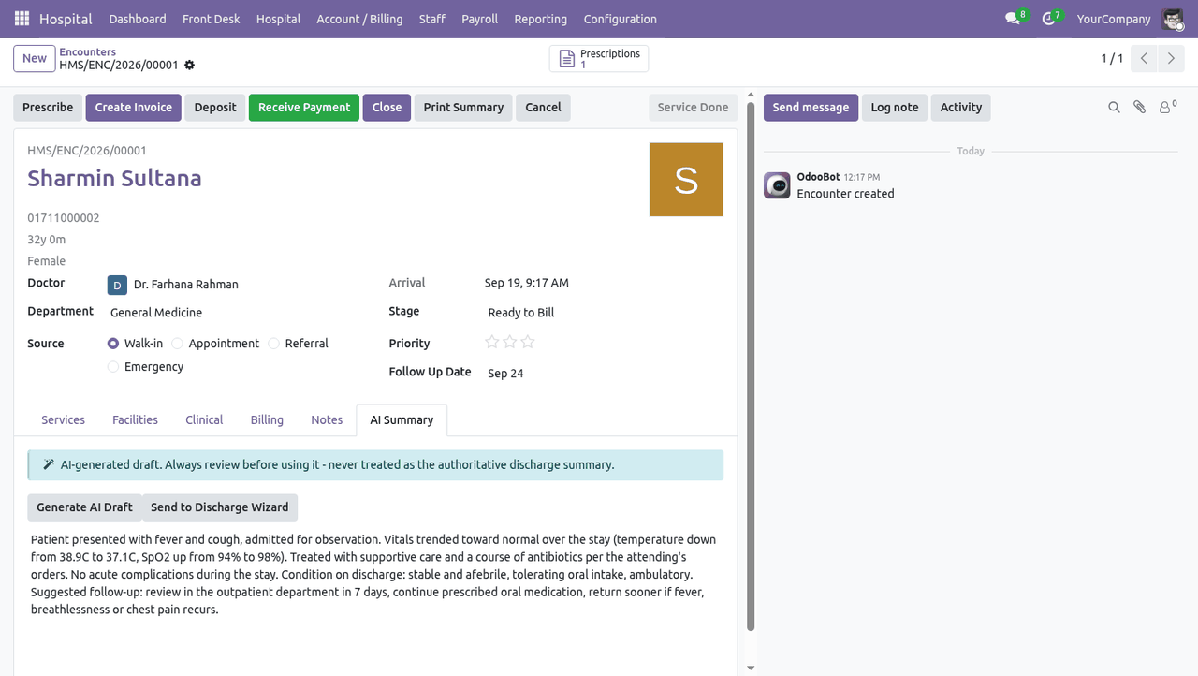Open the Staff menu

click(x=432, y=18)
